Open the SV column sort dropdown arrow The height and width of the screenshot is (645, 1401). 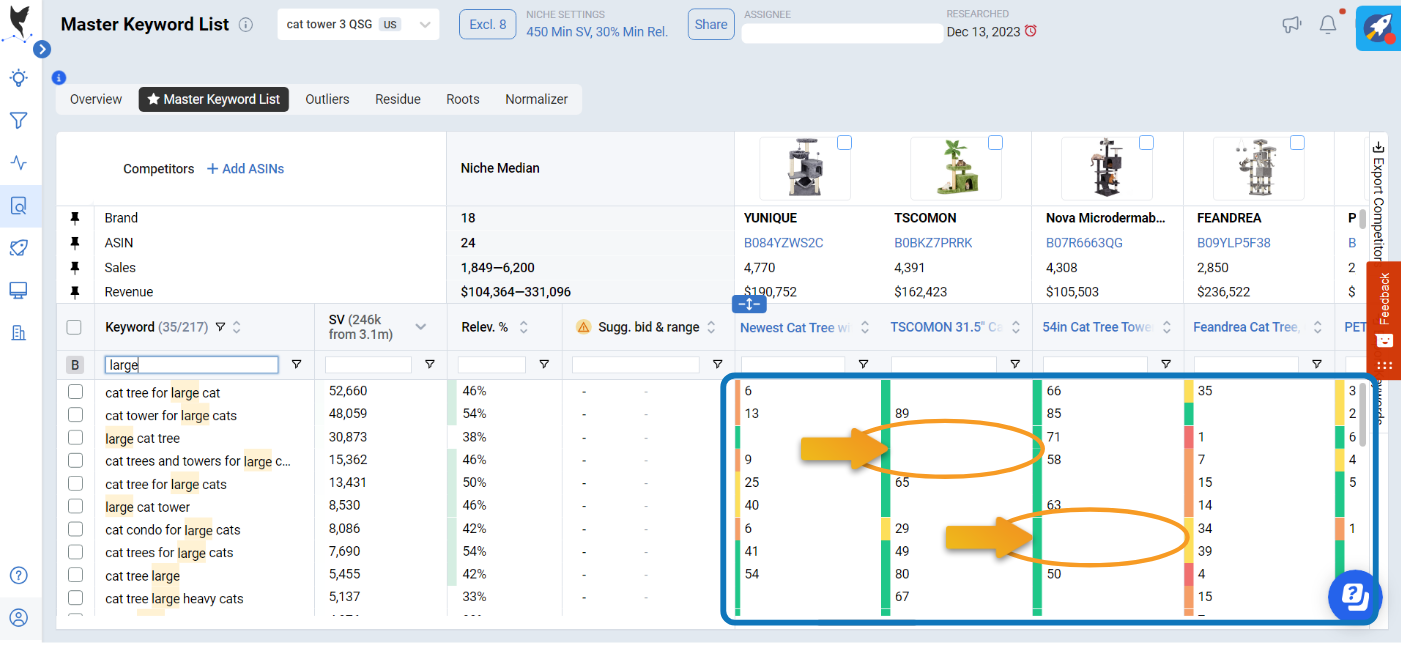pos(420,326)
